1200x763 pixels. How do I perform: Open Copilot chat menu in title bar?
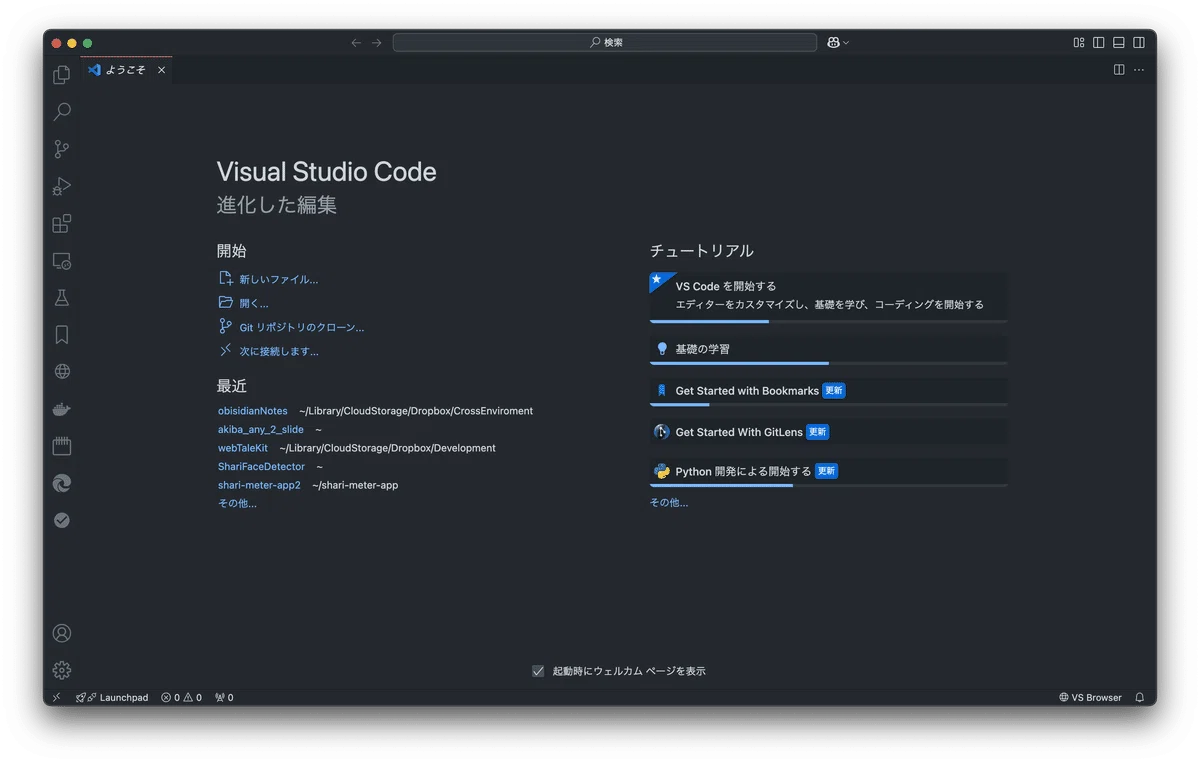(x=837, y=42)
